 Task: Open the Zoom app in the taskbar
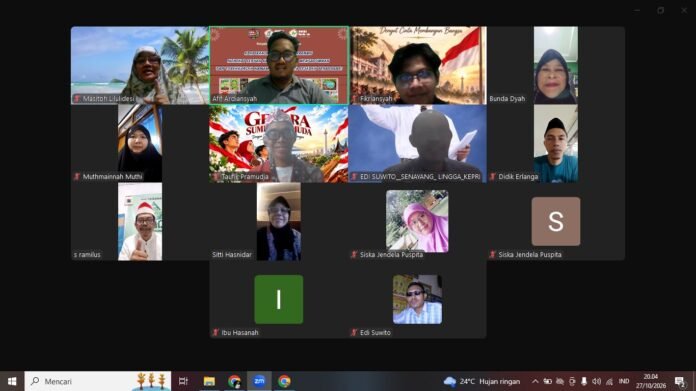click(x=259, y=381)
